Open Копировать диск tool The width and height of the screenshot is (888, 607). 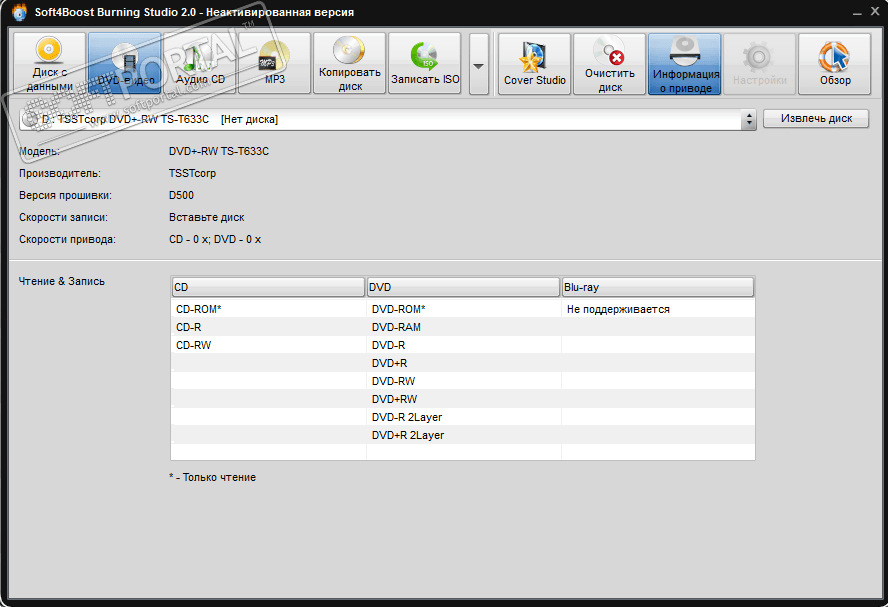click(349, 63)
